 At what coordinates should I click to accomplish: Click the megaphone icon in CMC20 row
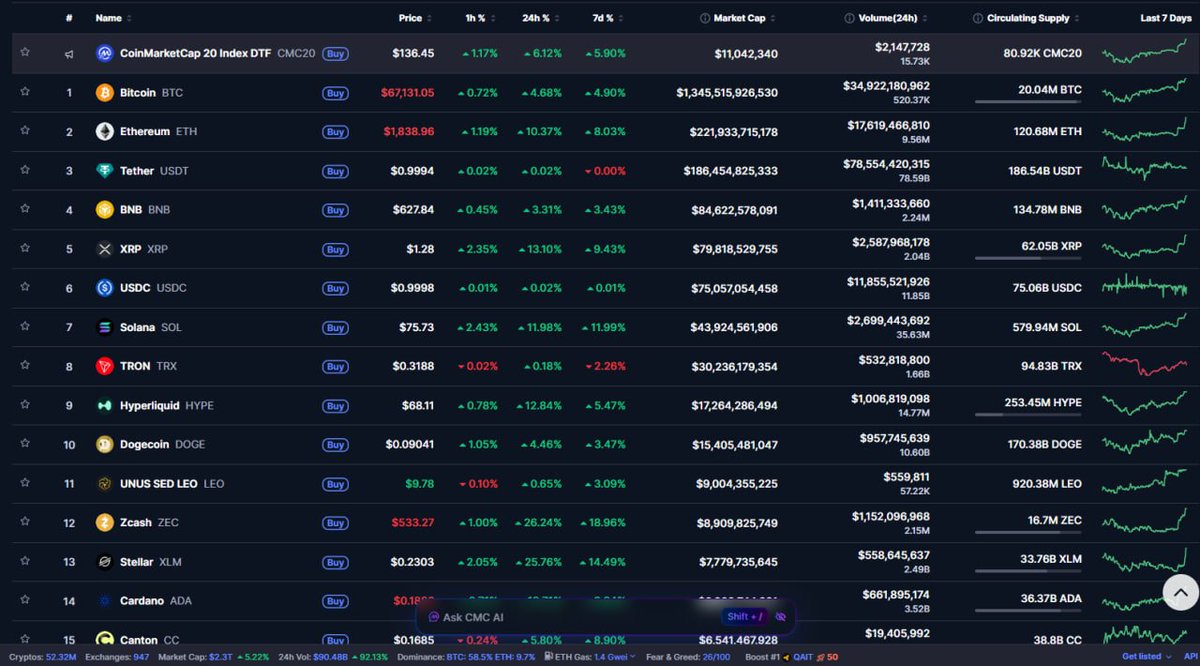(69, 54)
